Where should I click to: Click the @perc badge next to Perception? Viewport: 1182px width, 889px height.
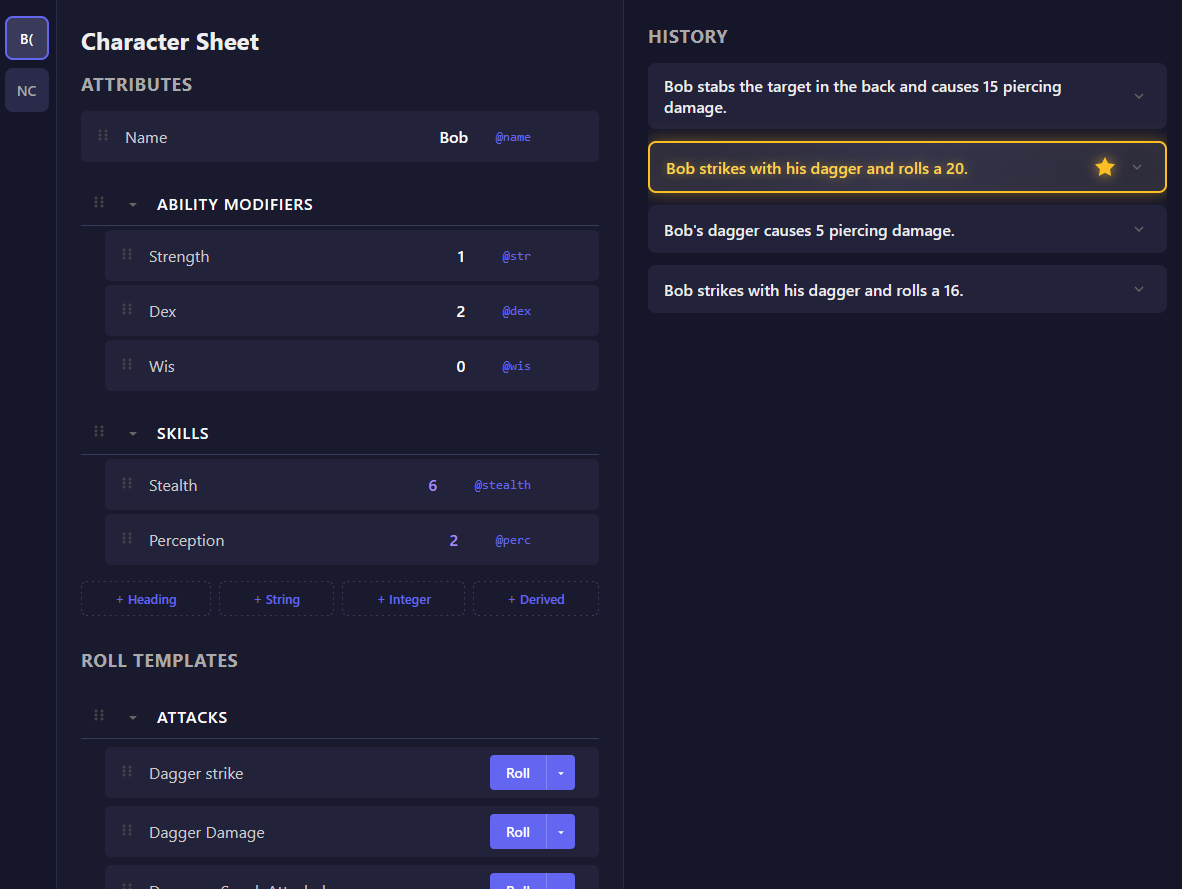[513, 540]
